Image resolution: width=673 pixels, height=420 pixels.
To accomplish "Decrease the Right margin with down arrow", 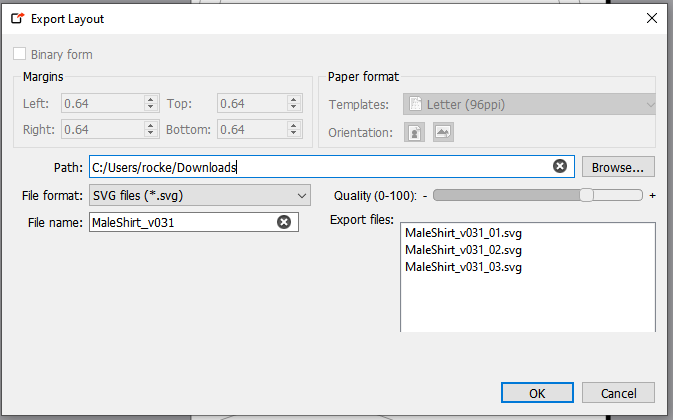I will pyautogui.click(x=150, y=133).
